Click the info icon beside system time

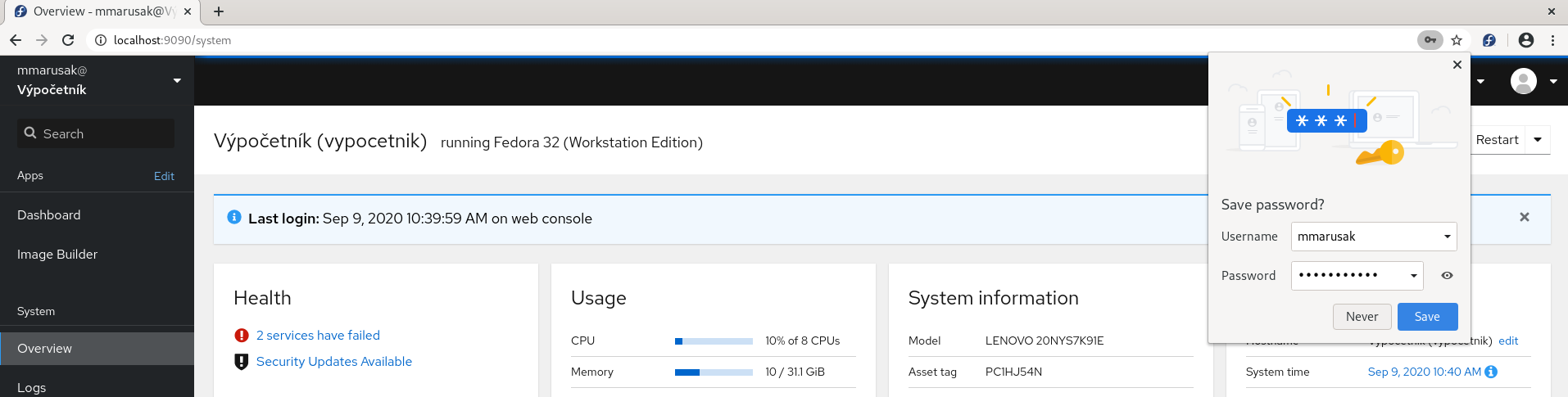(1491, 372)
